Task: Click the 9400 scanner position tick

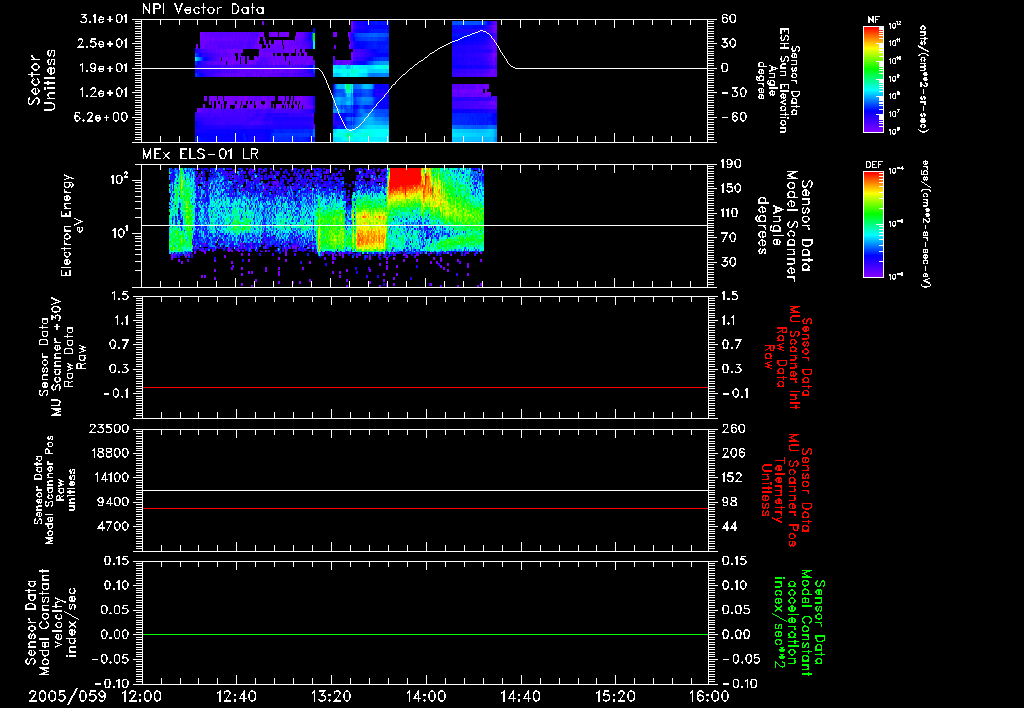Action: (114, 502)
